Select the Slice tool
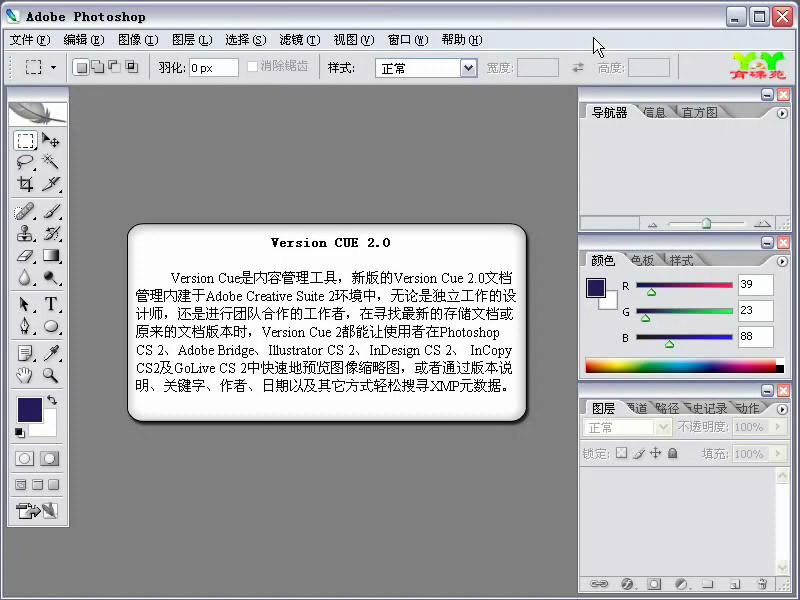The height and width of the screenshot is (600, 800). pyautogui.click(x=51, y=184)
